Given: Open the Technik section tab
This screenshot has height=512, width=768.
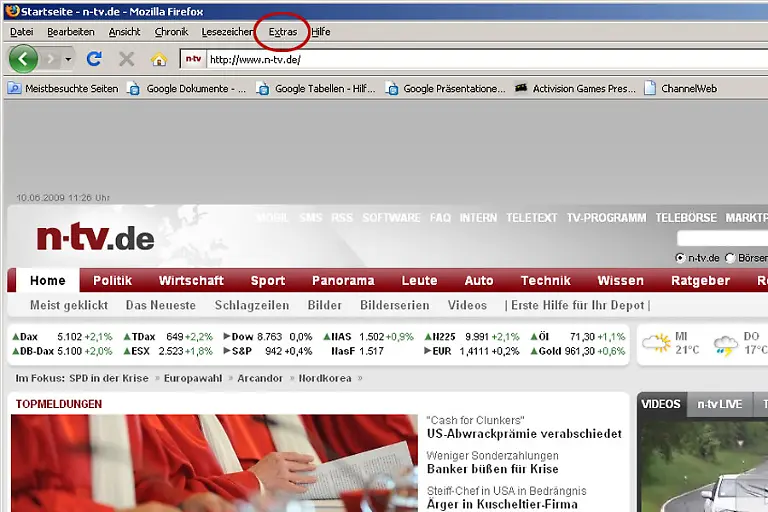Looking at the screenshot, I should (x=546, y=281).
